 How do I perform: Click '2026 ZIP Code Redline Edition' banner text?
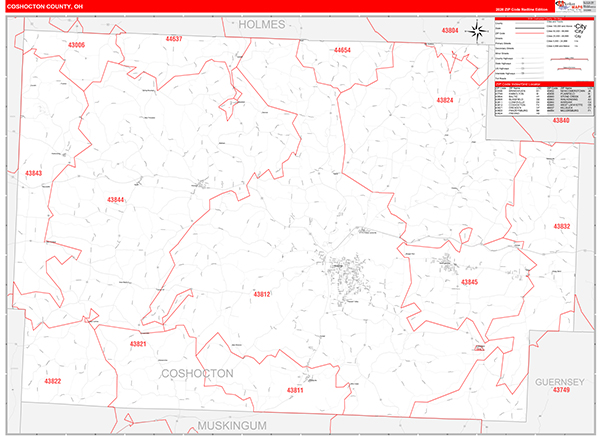click(x=521, y=9)
